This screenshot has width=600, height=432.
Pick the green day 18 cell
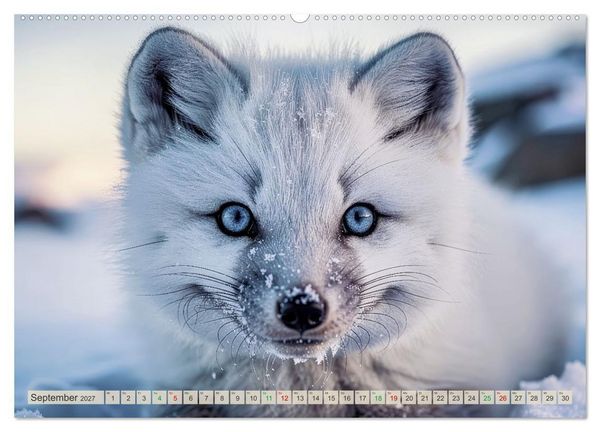pos(378,398)
